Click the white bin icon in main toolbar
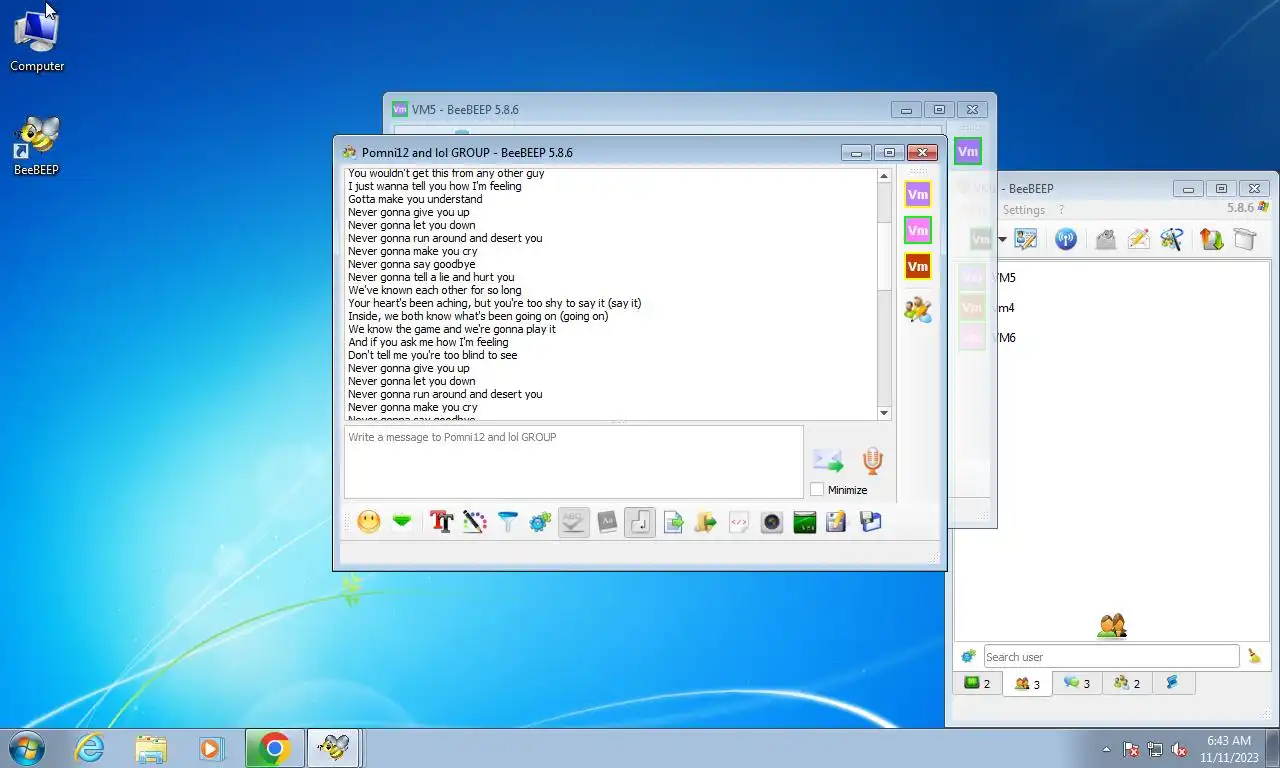Screen dimensions: 1280x768 (x=1244, y=239)
